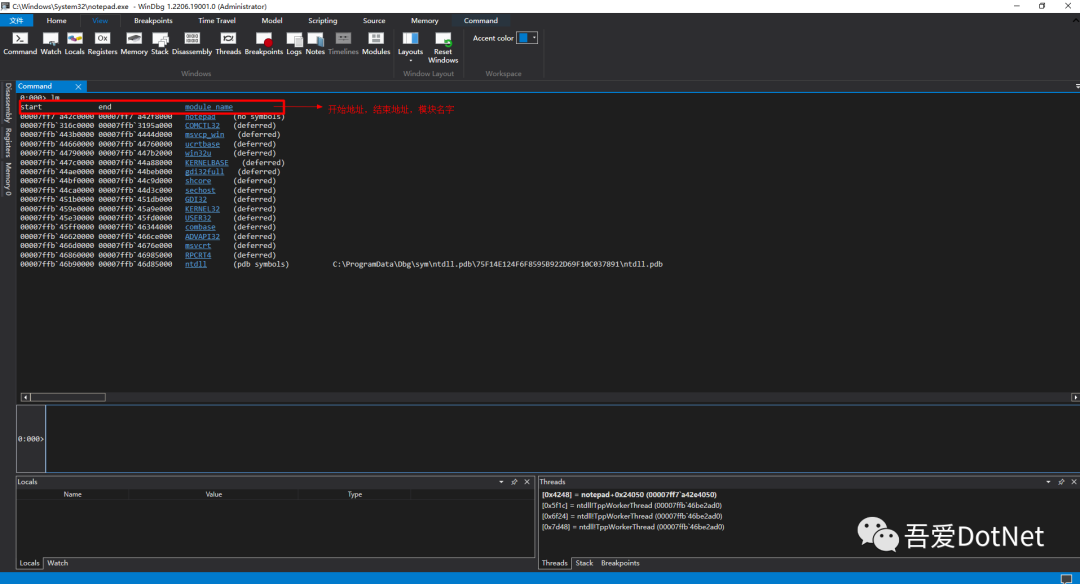The width and height of the screenshot is (1080, 584).
Task: Open the Registers window
Action: coord(102,43)
